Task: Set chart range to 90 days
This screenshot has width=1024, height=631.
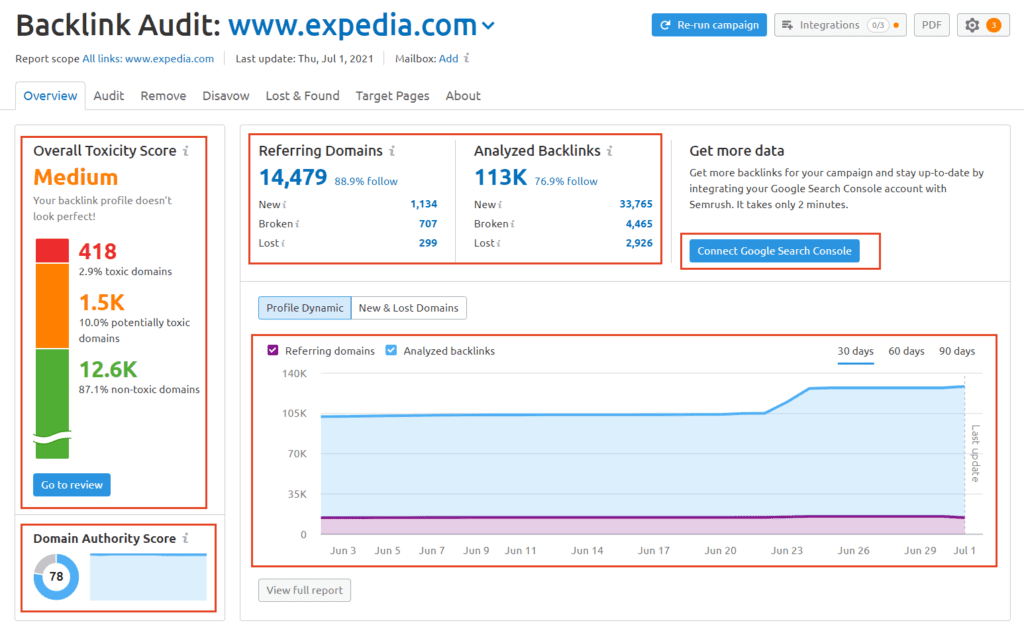Action: (957, 351)
